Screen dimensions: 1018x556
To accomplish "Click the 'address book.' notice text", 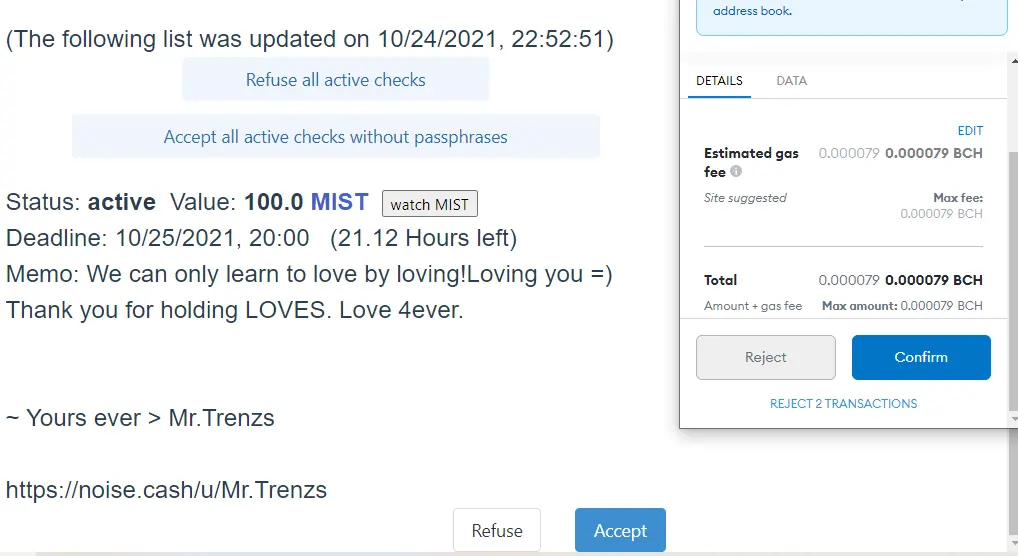I will pos(752,10).
